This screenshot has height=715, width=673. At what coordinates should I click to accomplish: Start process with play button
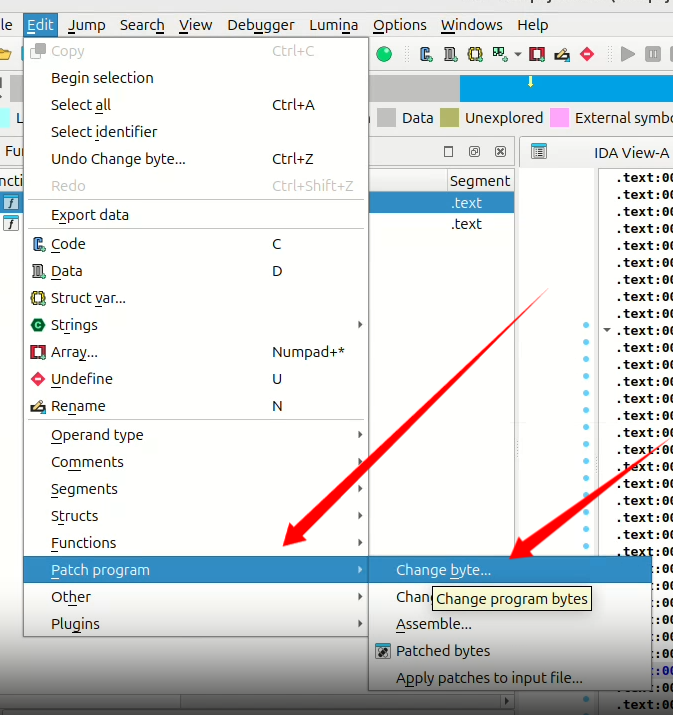628,54
